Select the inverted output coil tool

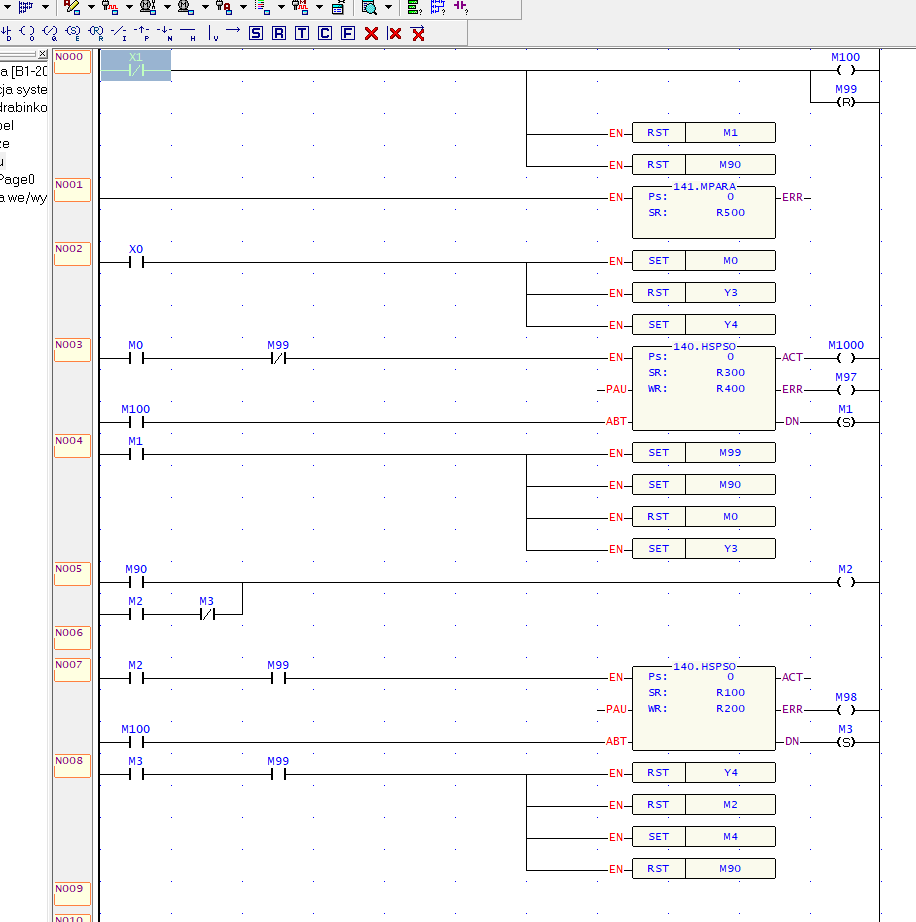pyautogui.click(x=50, y=33)
